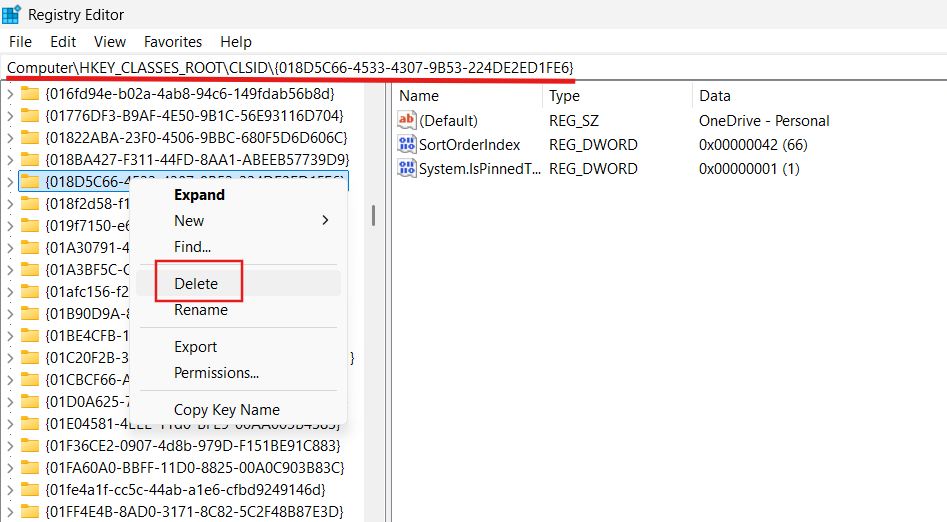This screenshot has width=947, height=522.
Task: Click the 0x00000001 (1) data cell
Action: [x=749, y=169]
